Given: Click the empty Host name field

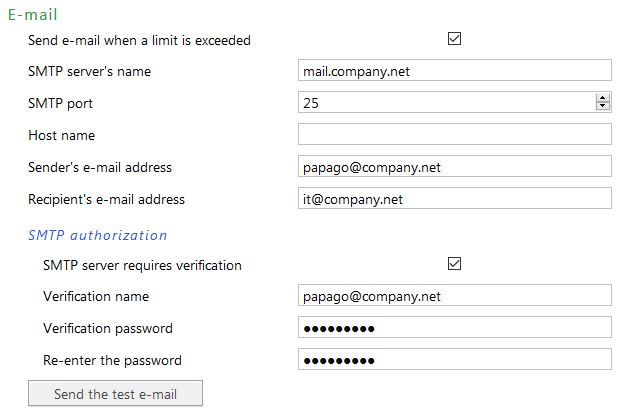Looking at the screenshot, I should (454, 135).
